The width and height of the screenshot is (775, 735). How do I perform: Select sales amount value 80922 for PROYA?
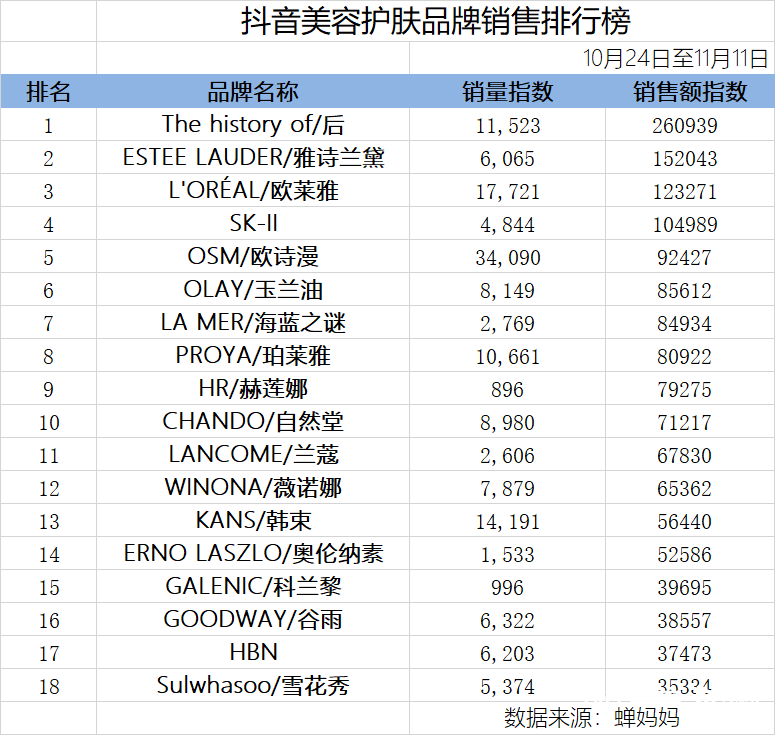pos(684,356)
